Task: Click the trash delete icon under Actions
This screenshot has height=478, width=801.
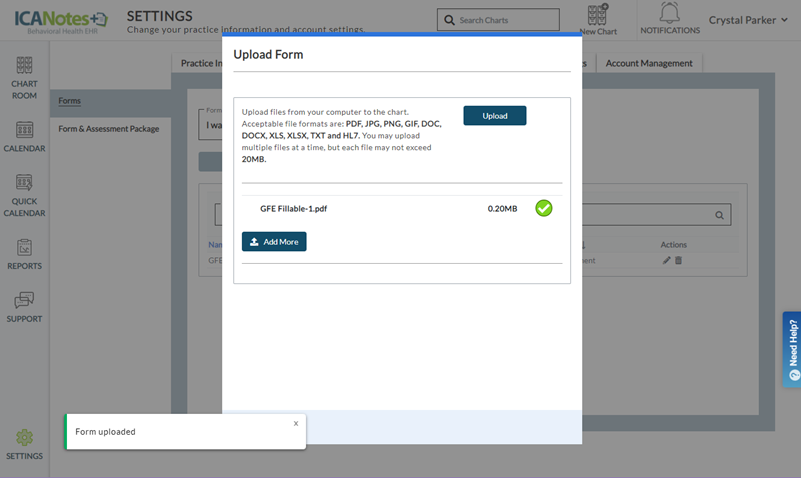Action: [678, 260]
